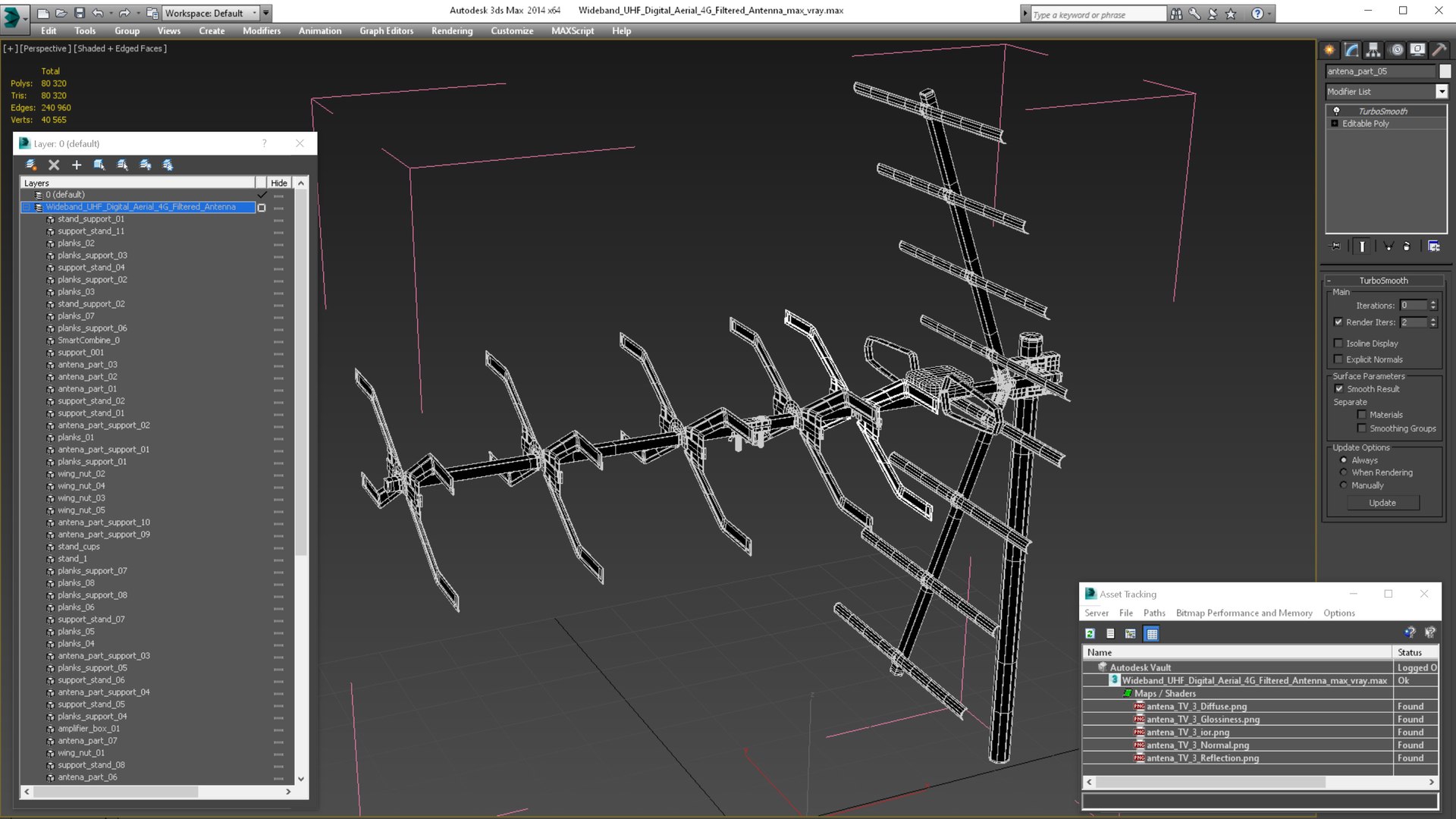Refresh the Asset Tracking list
The width and height of the screenshot is (1456, 819).
[x=1090, y=634]
